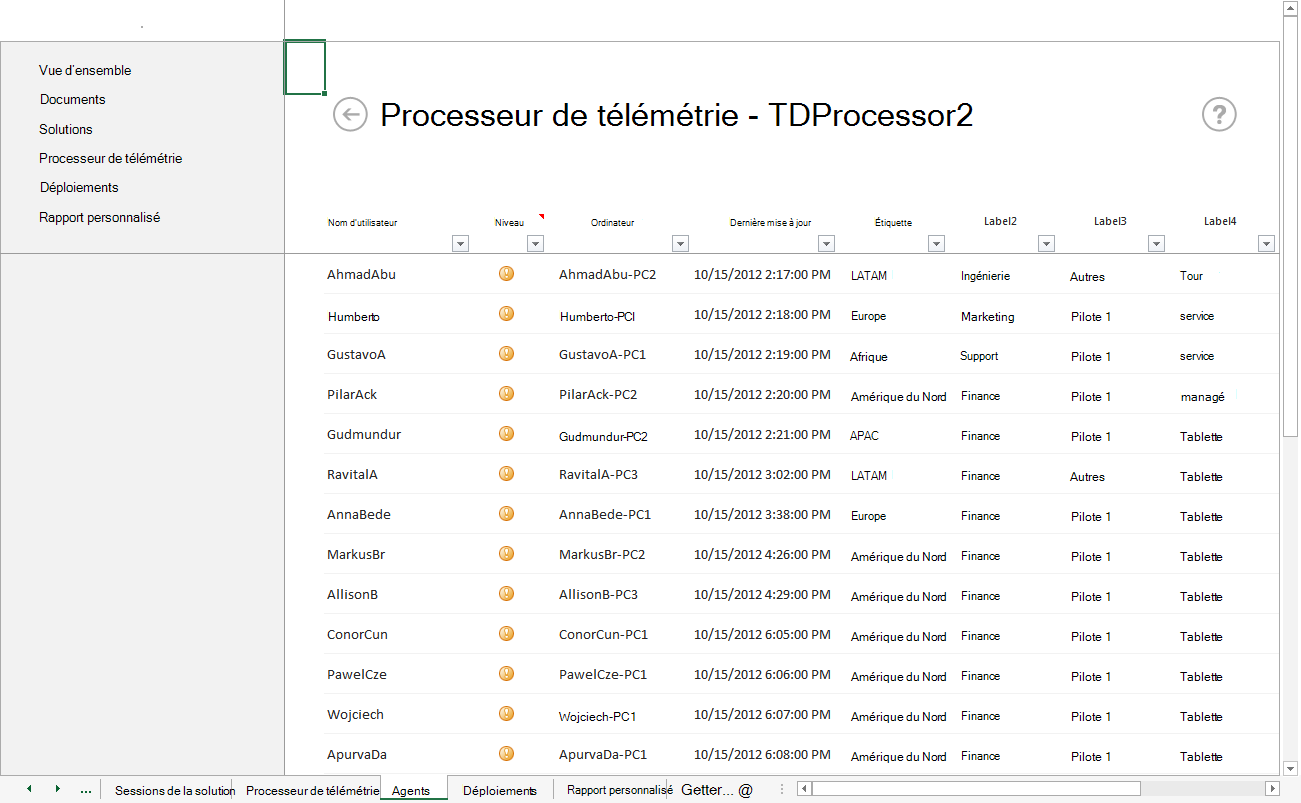Open the Label4 filter dropdown
This screenshot has height=803, width=1301.
[x=1266, y=243]
